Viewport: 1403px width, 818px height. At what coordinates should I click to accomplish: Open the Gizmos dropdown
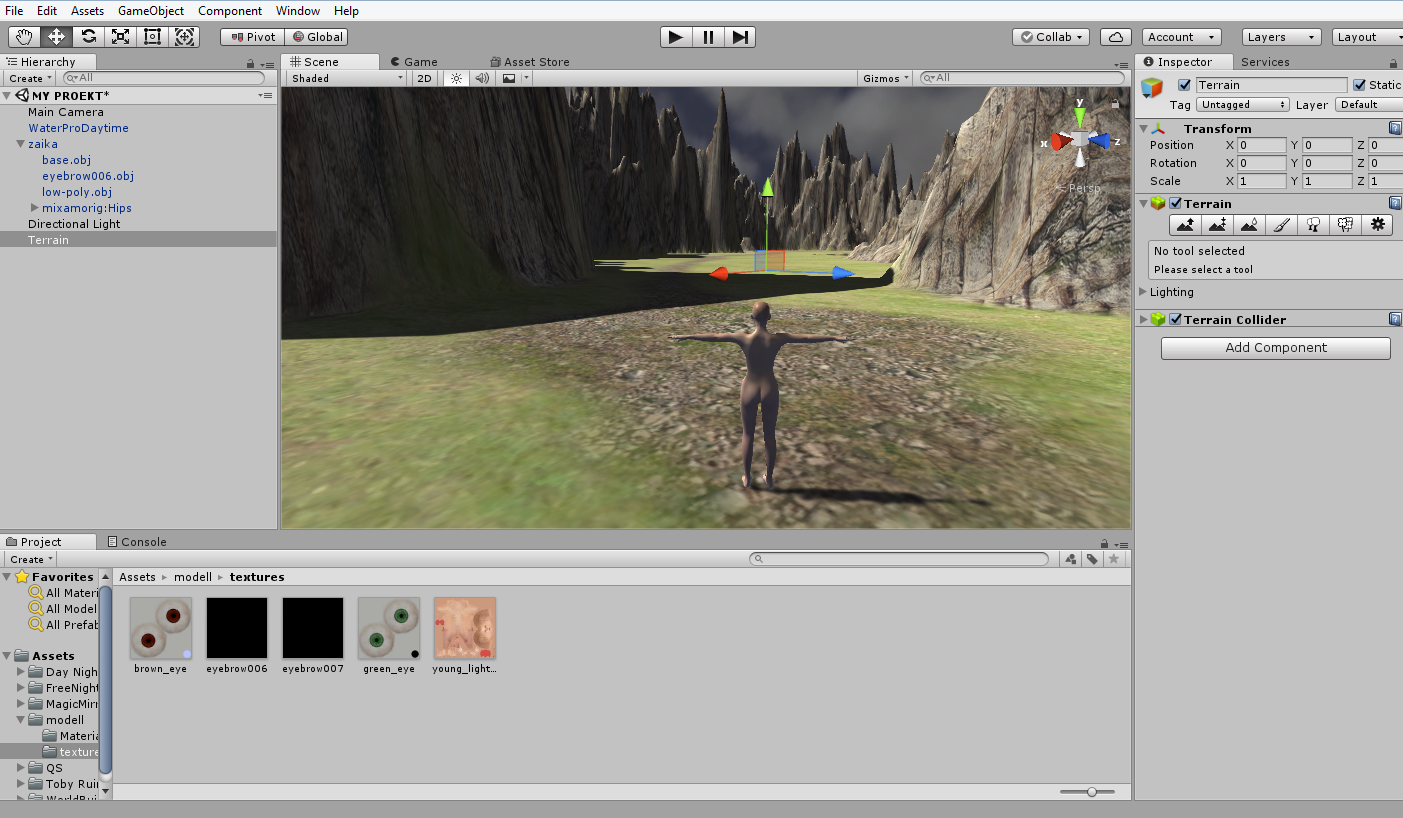887,78
